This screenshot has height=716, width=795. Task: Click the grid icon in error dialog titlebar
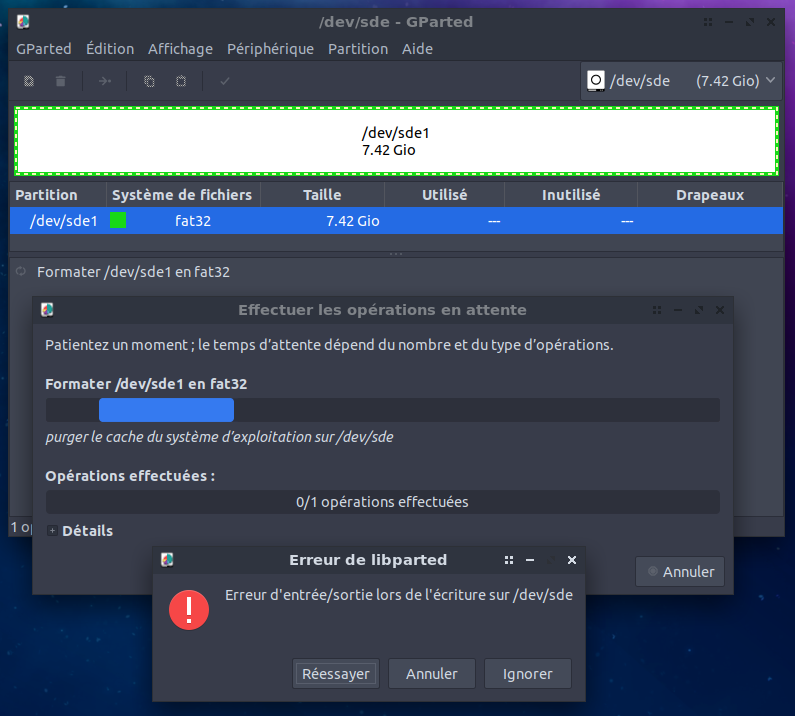pos(509,560)
